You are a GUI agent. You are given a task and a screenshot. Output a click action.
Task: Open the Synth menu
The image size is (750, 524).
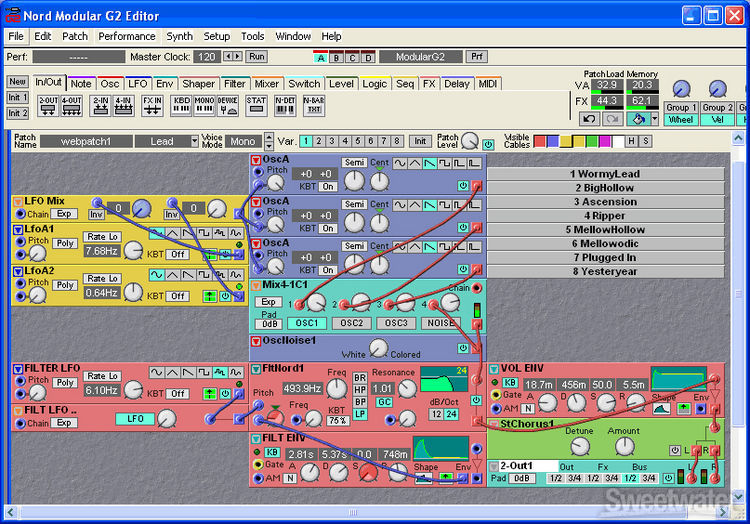(179, 36)
